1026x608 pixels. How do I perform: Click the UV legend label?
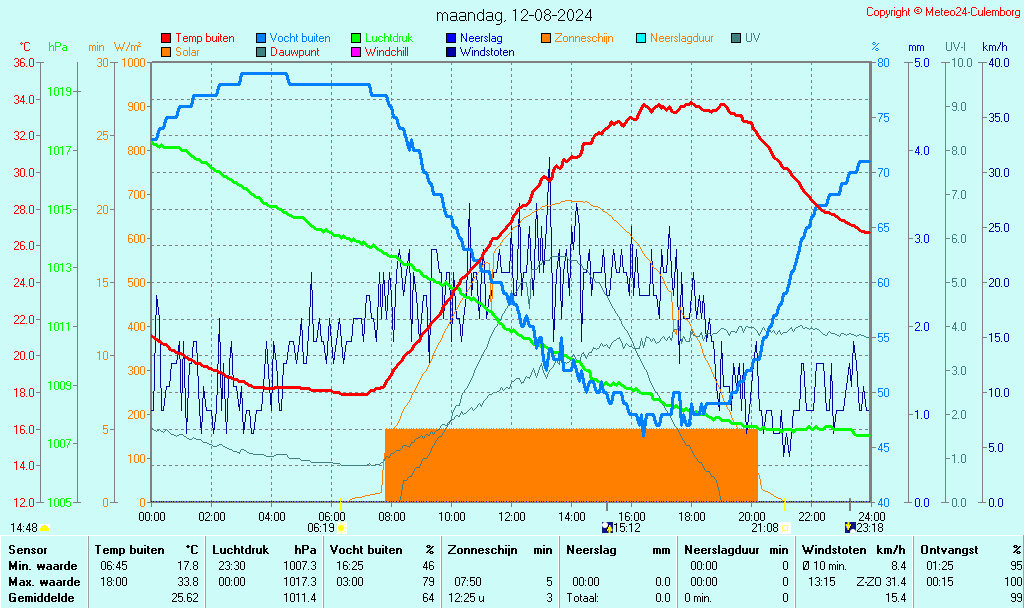point(752,38)
